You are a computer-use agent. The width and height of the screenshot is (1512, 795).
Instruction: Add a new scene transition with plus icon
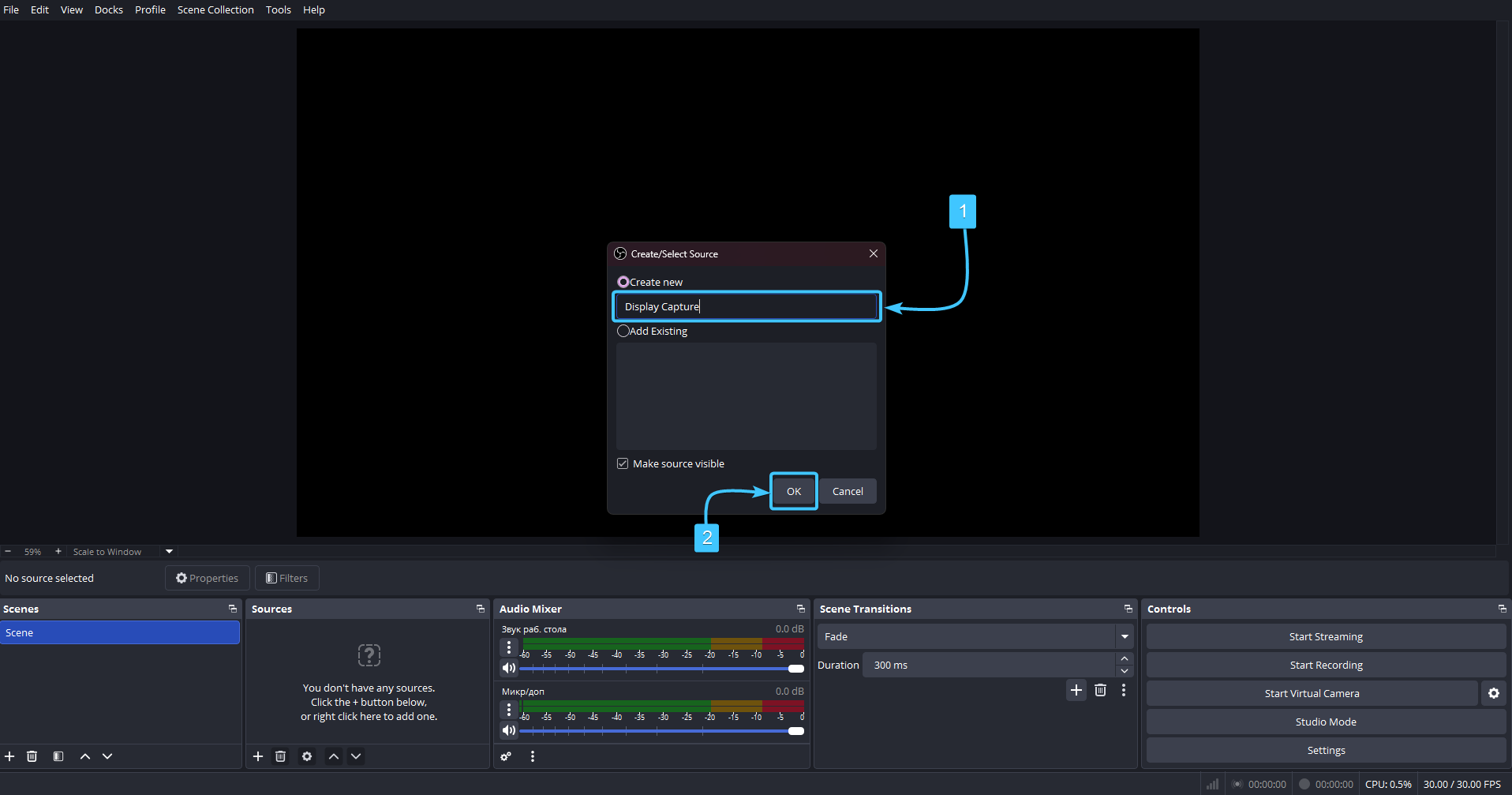coord(1076,690)
